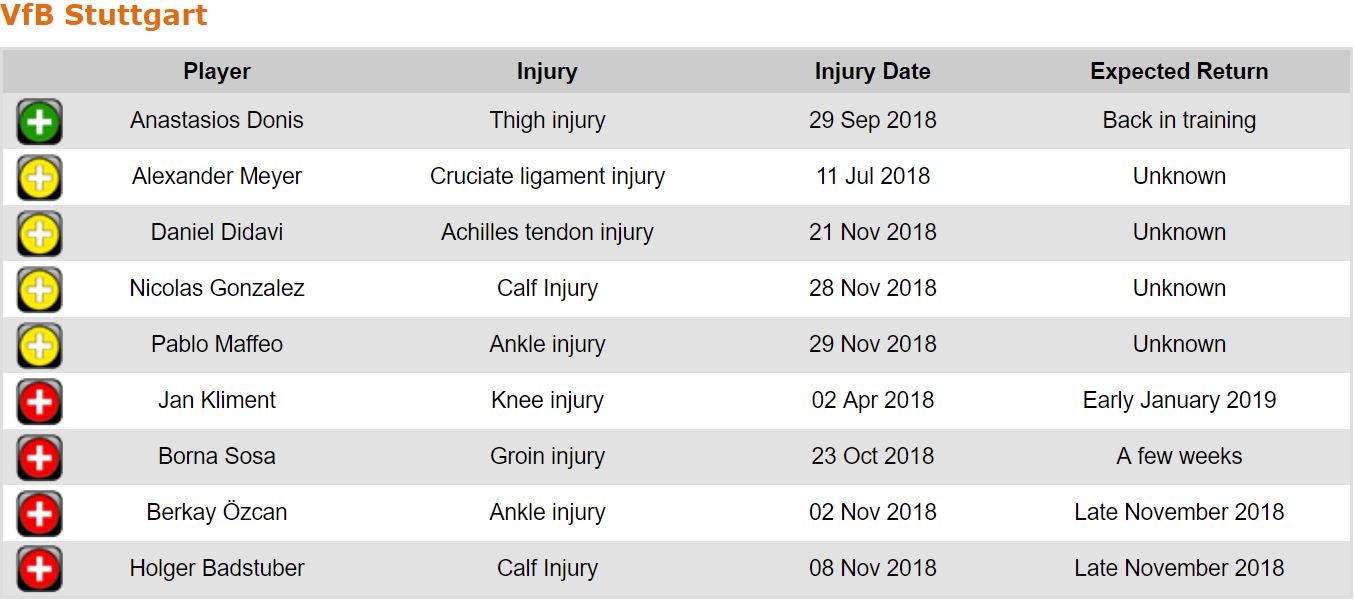Click the Expected Return column header
This screenshot has height=602, width=1355.
pos(1179,72)
